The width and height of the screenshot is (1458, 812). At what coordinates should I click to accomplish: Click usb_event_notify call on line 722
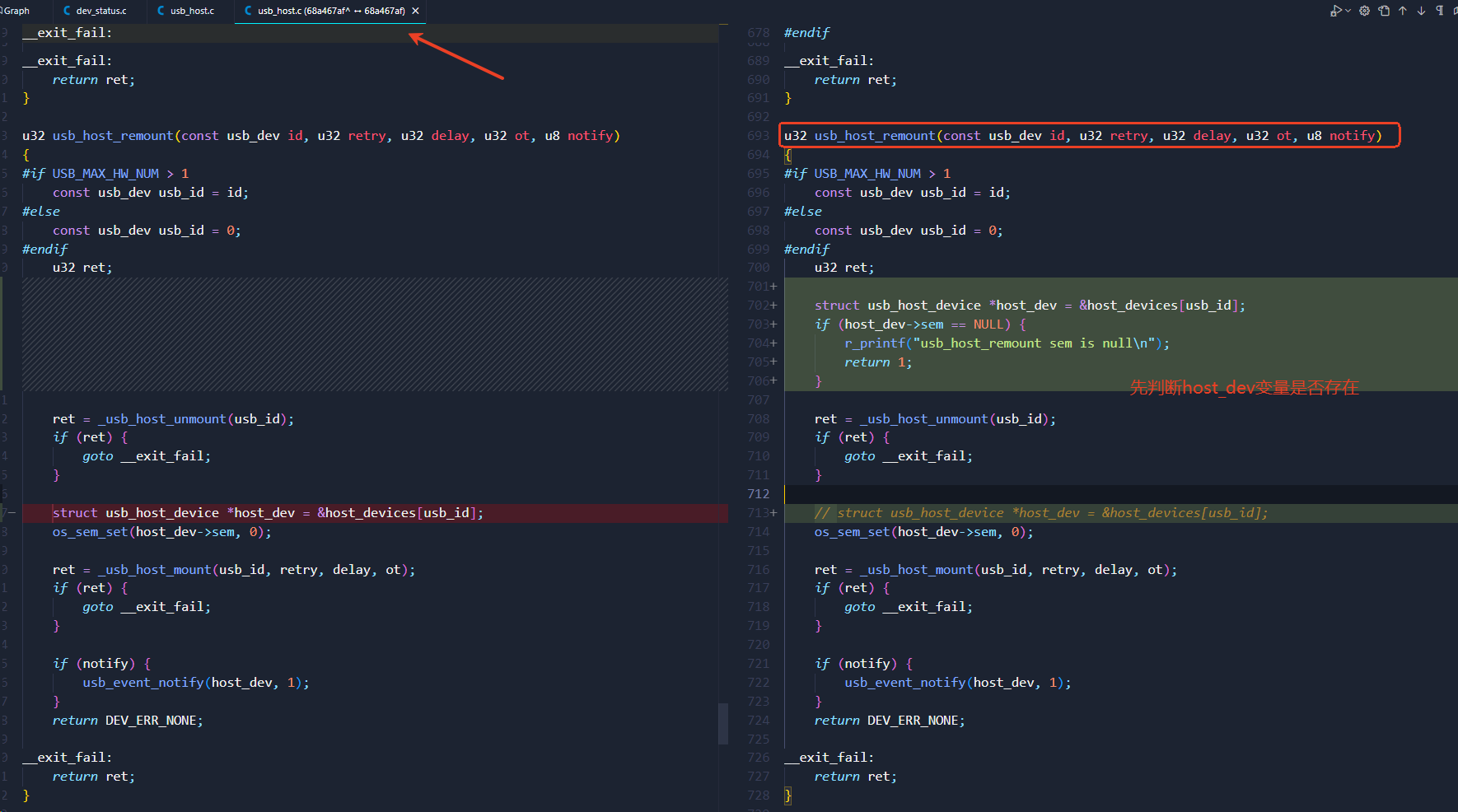(957, 683)
